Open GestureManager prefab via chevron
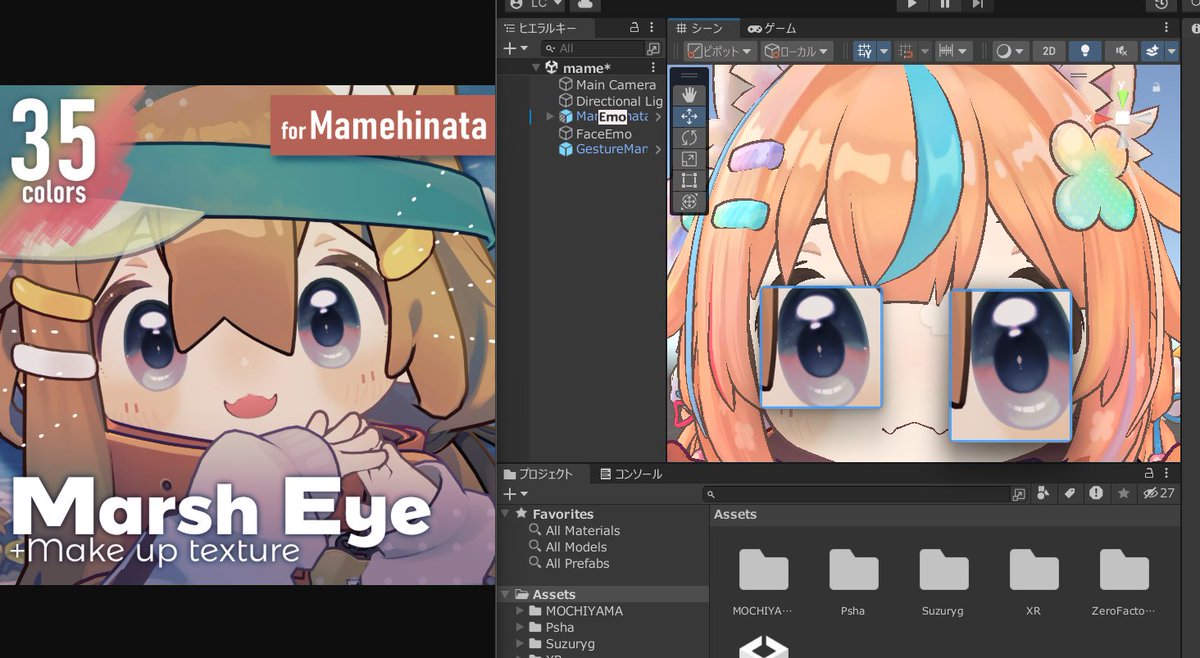 coord(657,149)
